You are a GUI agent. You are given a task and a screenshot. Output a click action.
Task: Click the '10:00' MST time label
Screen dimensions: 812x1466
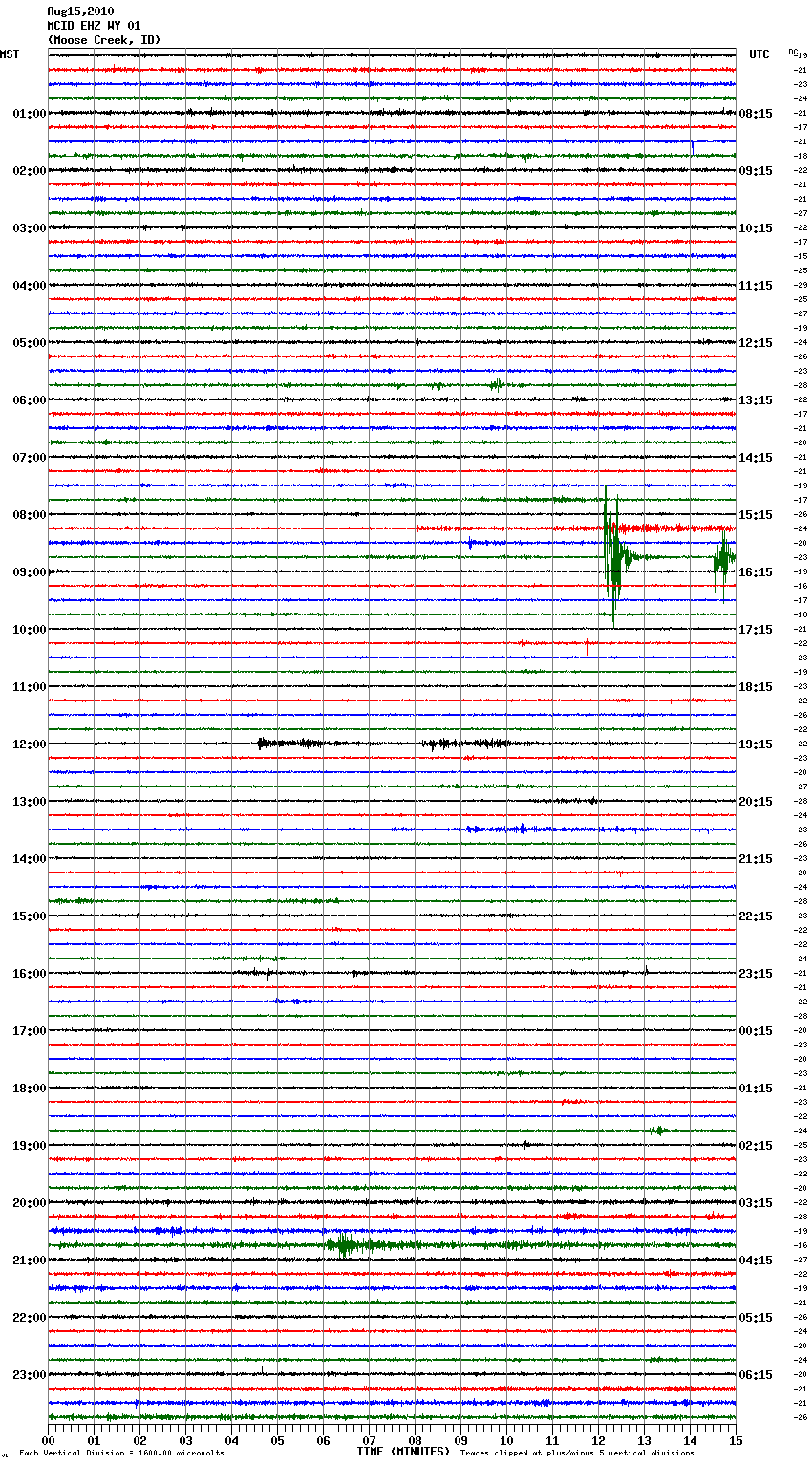pyautogui.click(x=30, y=630)
